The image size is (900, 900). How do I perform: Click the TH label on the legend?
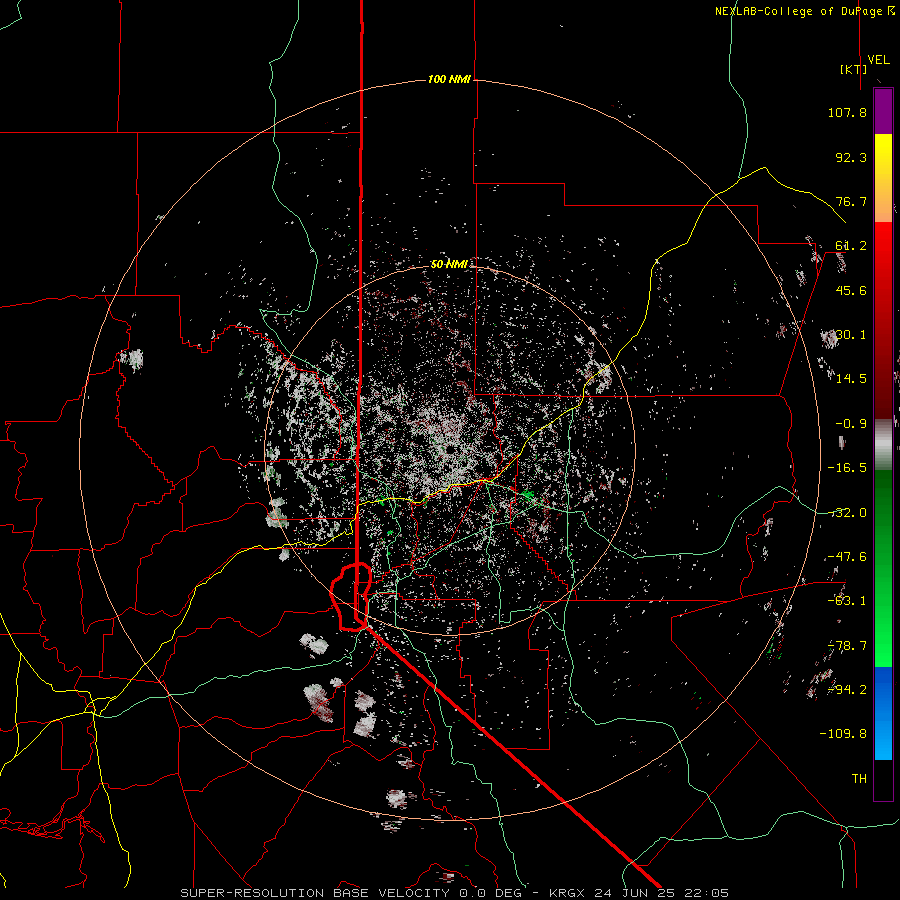(x=859, y=778)
